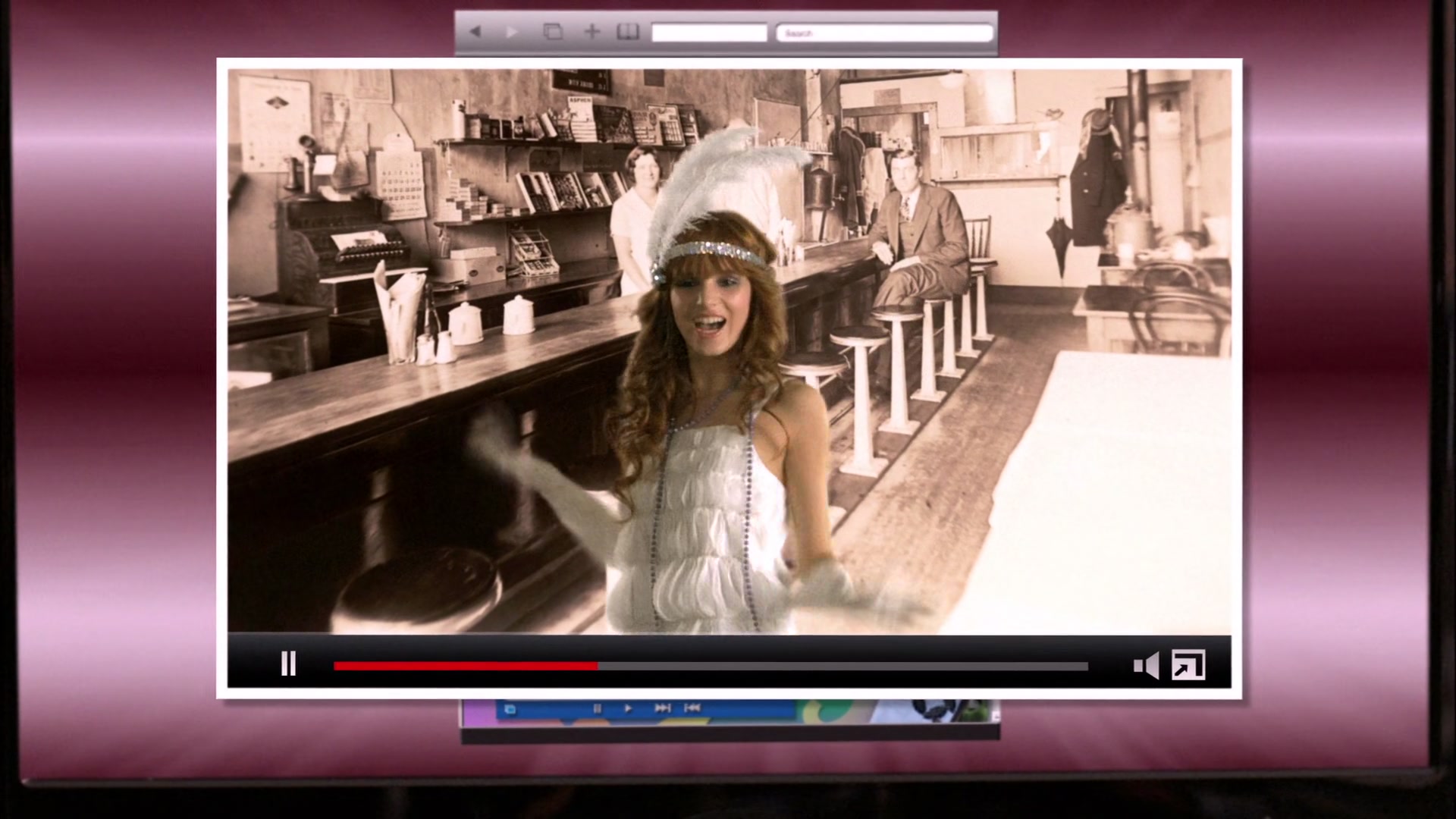Viewport: 1456px width, 819px height.
Task: Open the tabs overview icon in the toolbar
Action: pyautogui.click(x=553, y=32)
